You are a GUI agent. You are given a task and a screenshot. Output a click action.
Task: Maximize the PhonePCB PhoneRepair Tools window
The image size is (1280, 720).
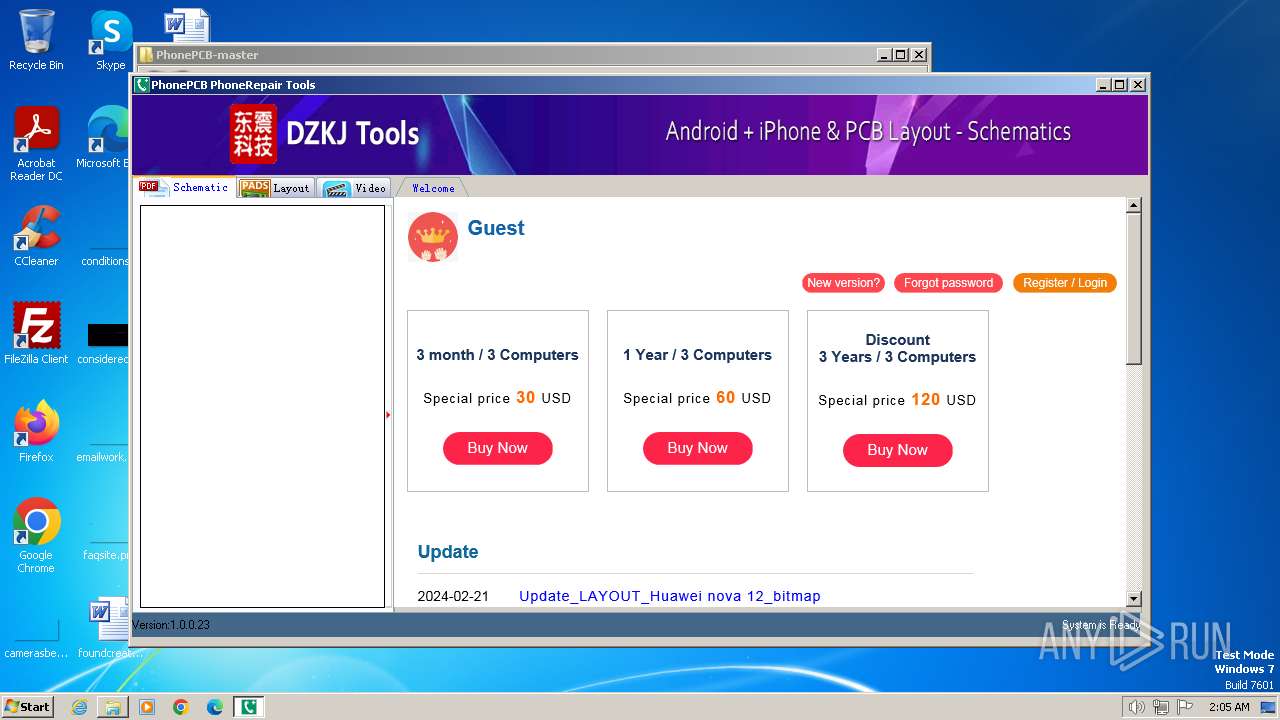(x=1120, y=85)
